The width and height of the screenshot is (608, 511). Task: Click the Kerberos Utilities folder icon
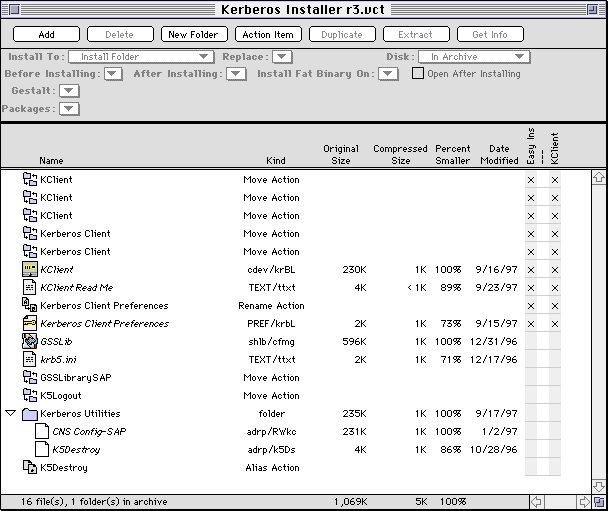click(x=30, y=414)
